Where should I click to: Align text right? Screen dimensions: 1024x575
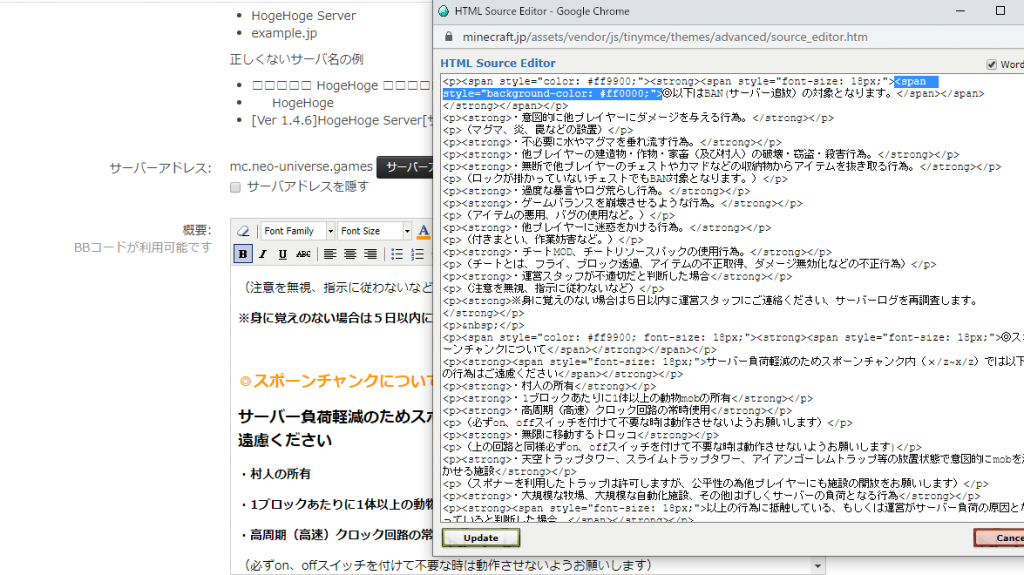(x=370, y=254)
